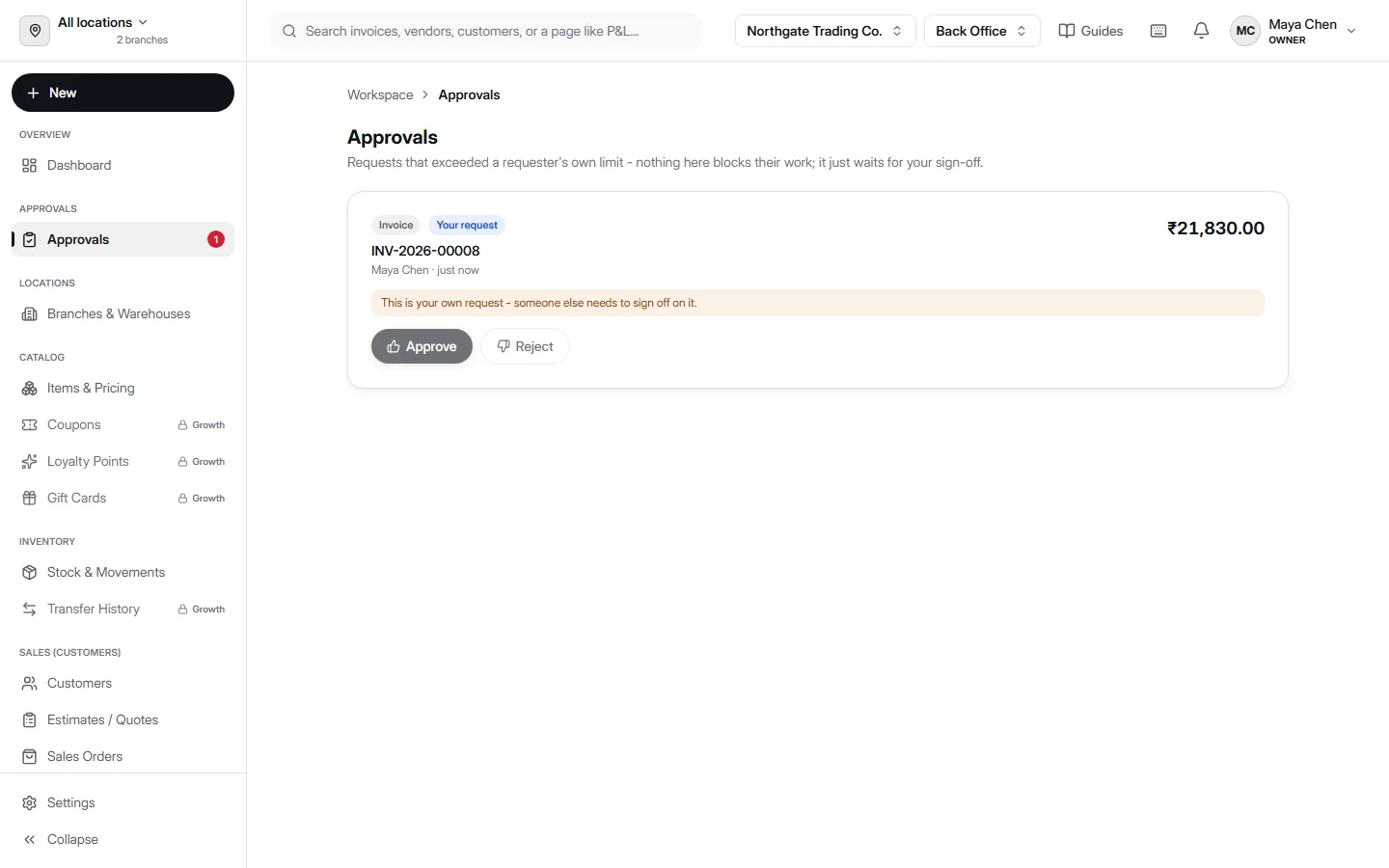Click invoice number INV-2026-00008
Screen dimensions: 1389x868
click(x=425, y=251)
